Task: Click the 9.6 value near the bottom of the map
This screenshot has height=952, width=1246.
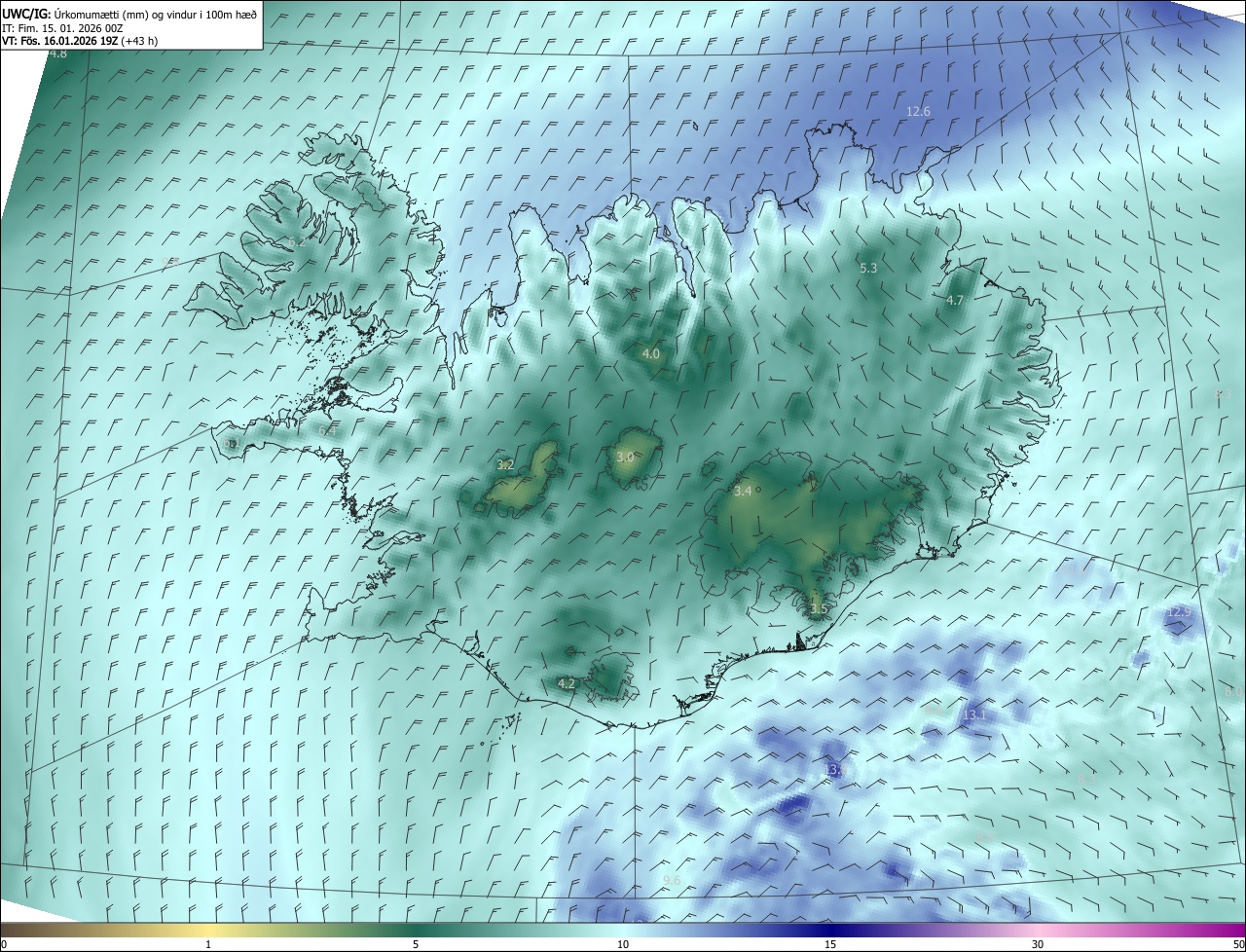Action: click(x=671, y=881)
